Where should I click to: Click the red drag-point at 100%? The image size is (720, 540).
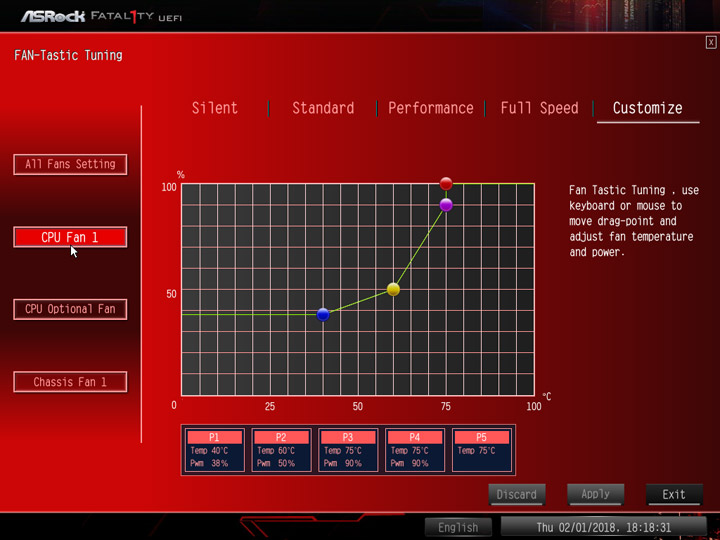click(x=446, y=184)
